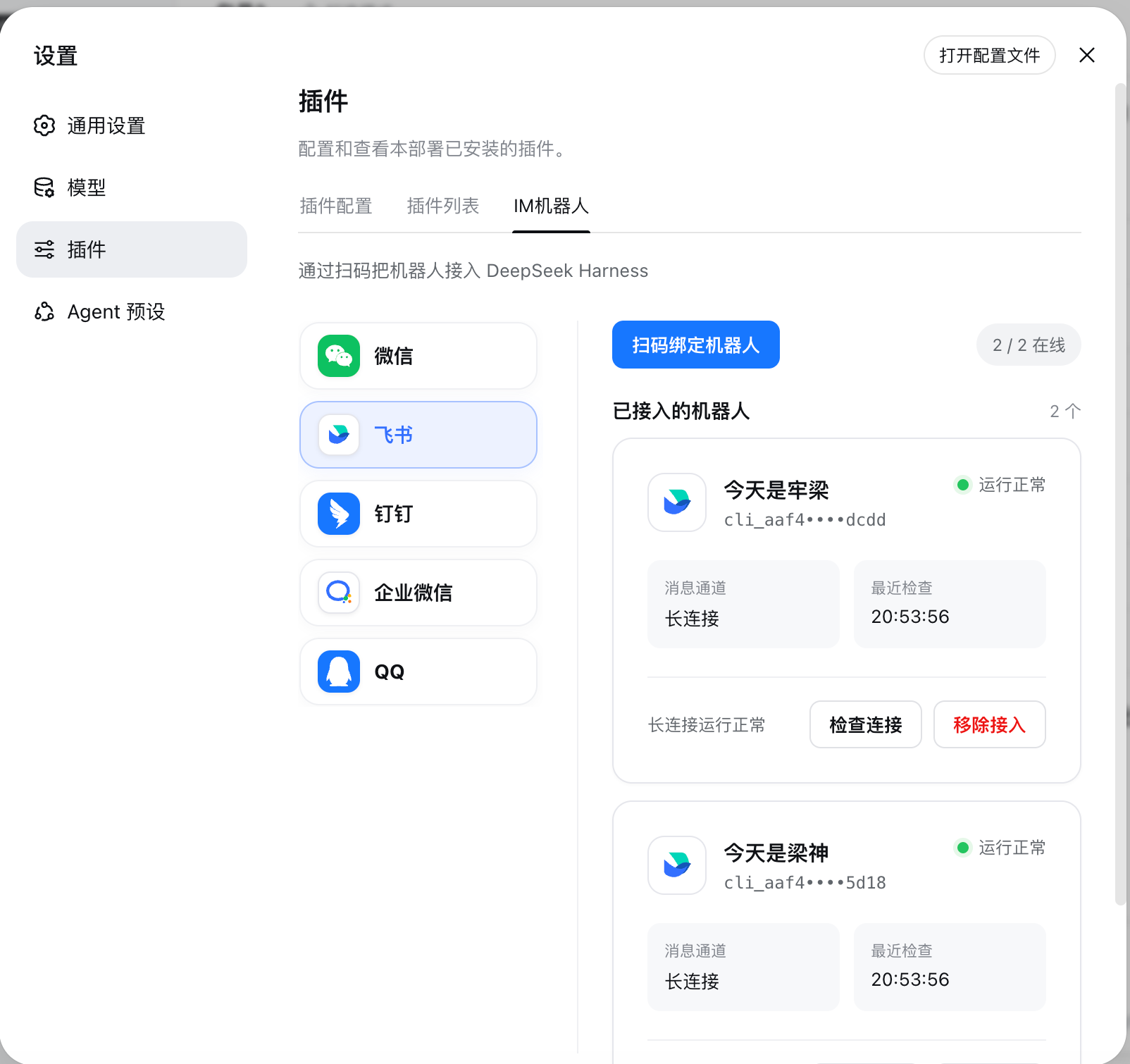The image size is (1130, 1064).
Task: Select the 企业微信 platform card
Action: [418, 593]
